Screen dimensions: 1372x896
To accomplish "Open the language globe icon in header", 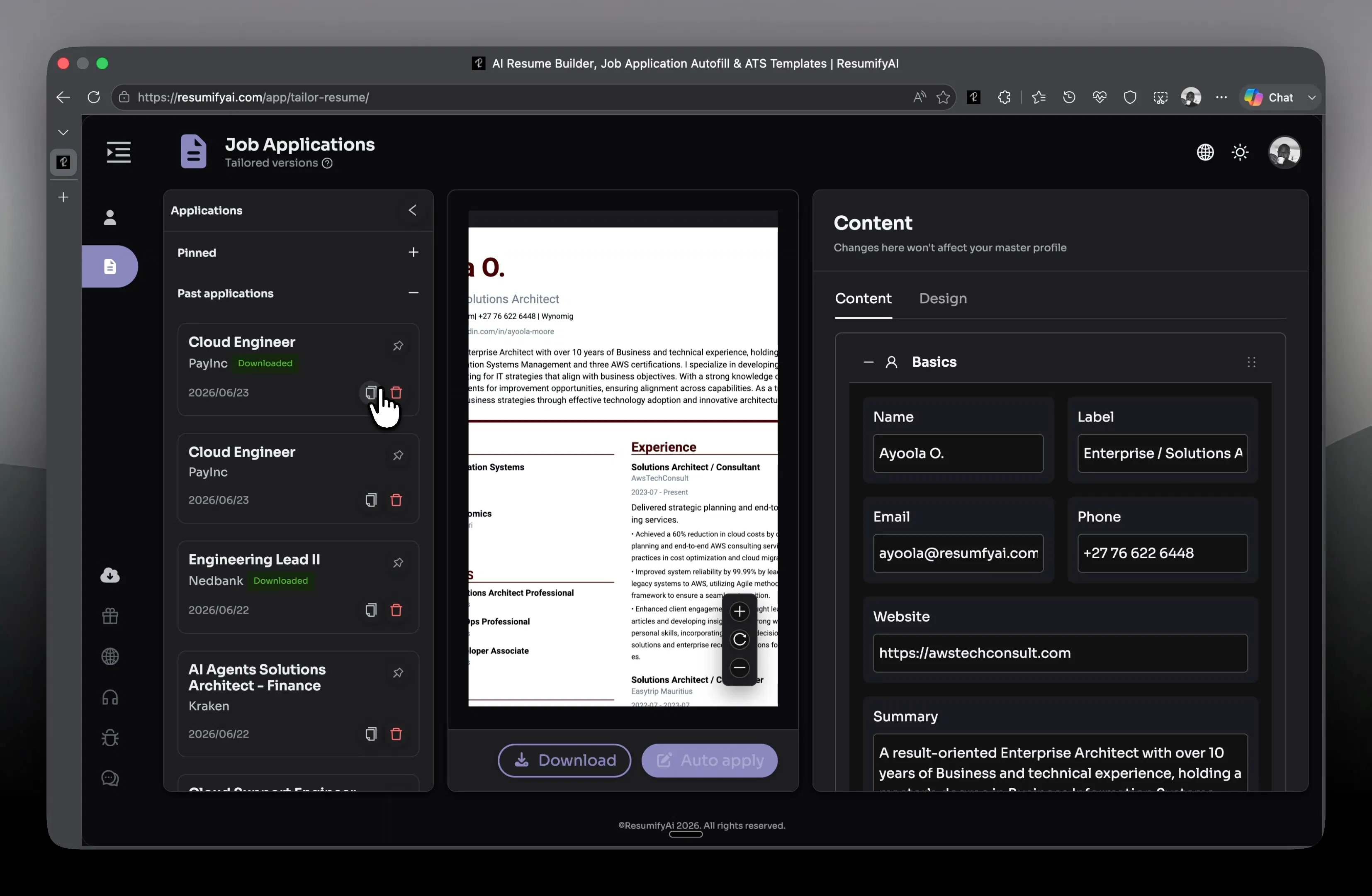I will pos(1205,152).
